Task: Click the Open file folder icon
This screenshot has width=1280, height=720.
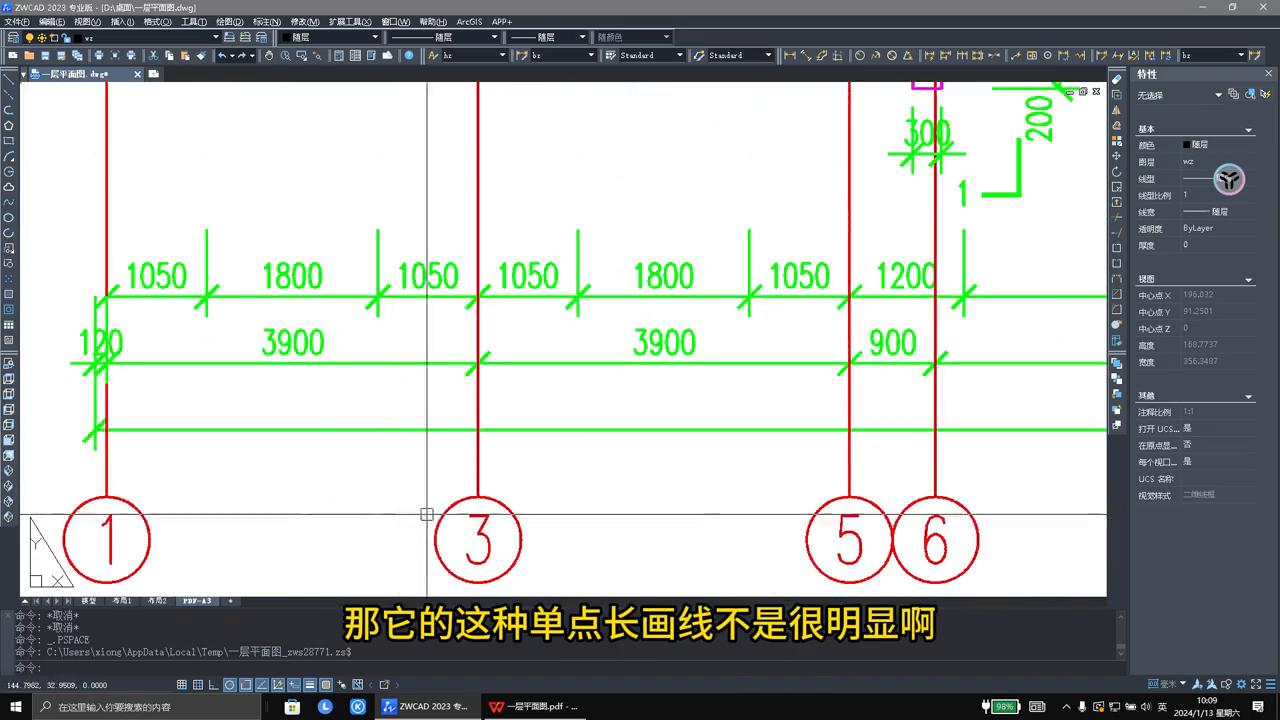Action: tap(29, 55)
